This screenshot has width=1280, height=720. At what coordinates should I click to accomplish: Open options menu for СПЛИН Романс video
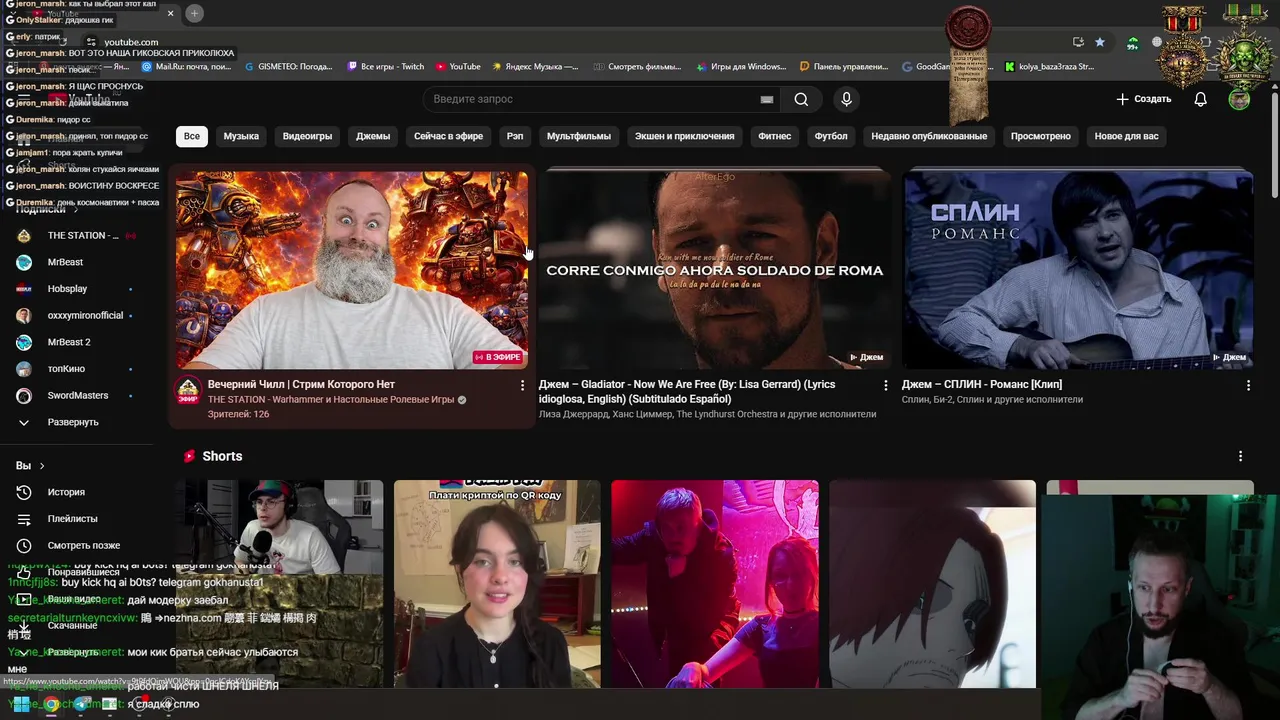point(1248,385)
